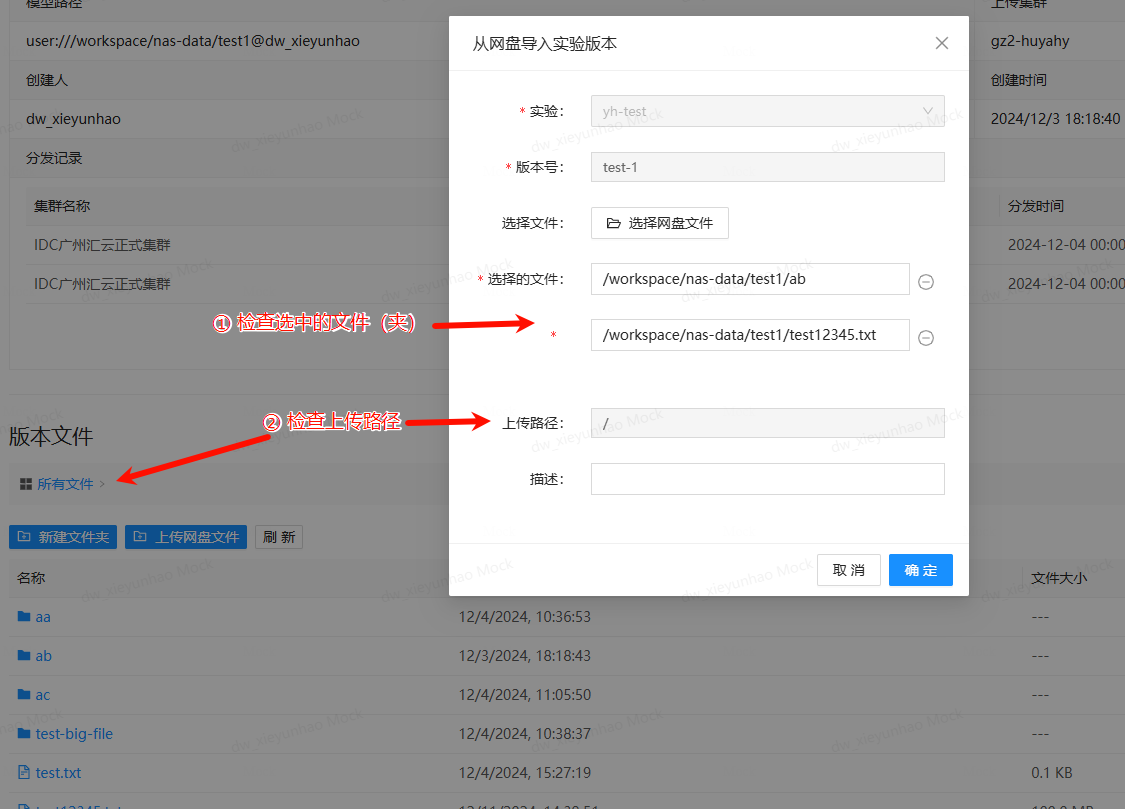Image resolution: width=1125 pixels, height=809 pixels.
Task: Close the 从网盘导入实验版本 dialog
Action: 941,42
